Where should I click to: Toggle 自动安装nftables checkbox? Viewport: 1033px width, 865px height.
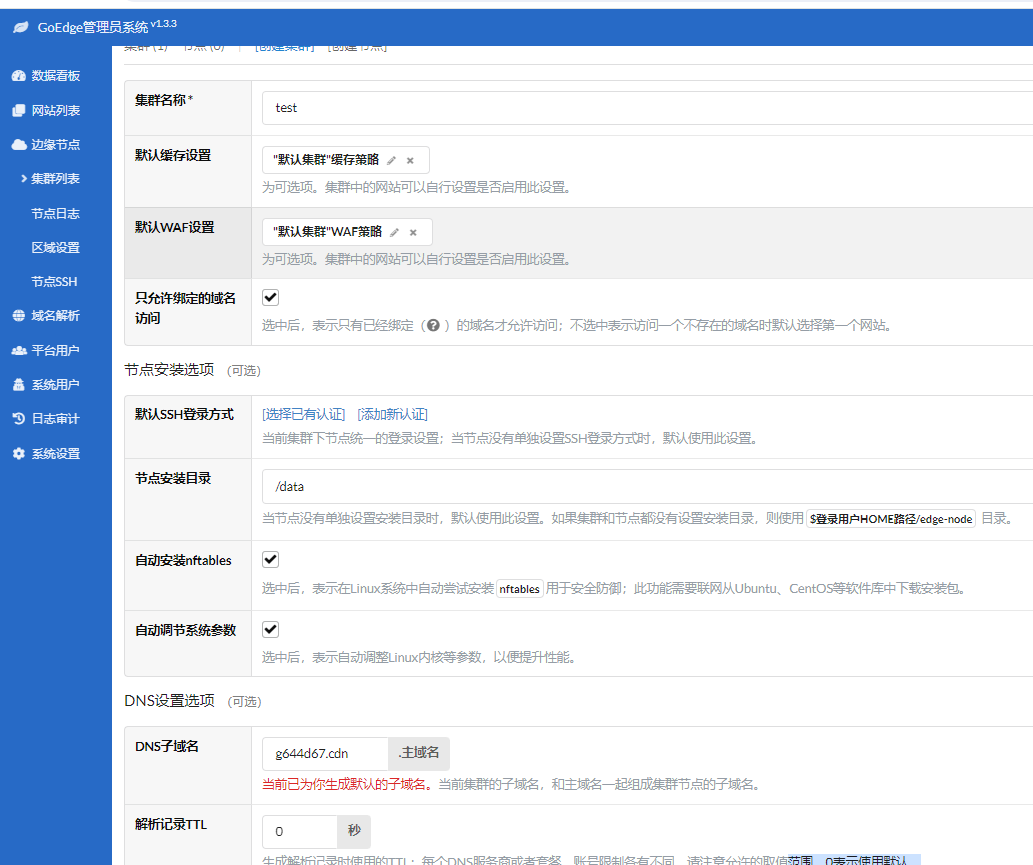point(271,560)
